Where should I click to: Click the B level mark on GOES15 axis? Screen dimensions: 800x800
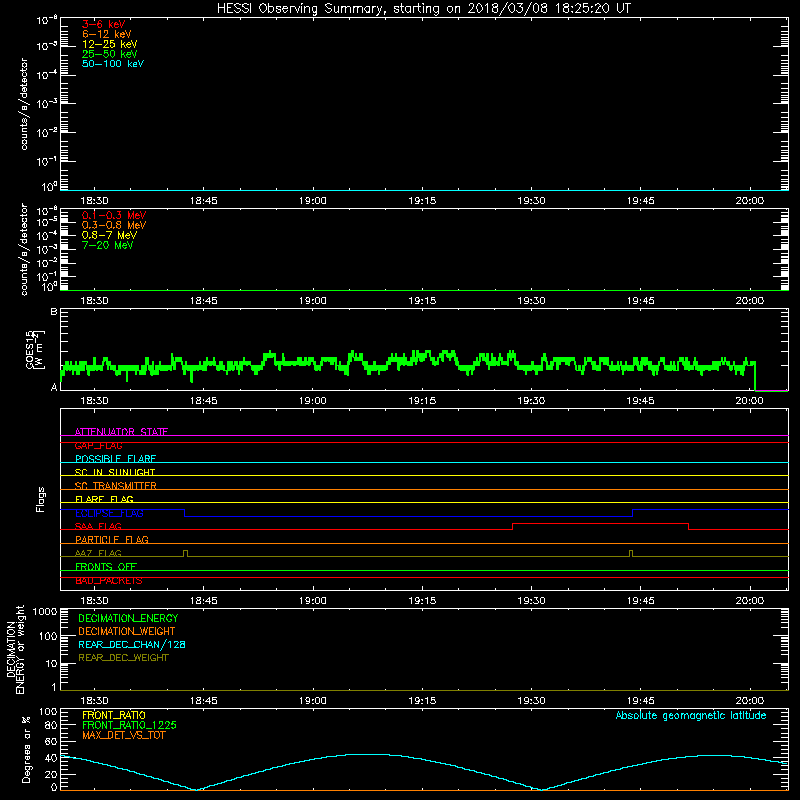54,312
